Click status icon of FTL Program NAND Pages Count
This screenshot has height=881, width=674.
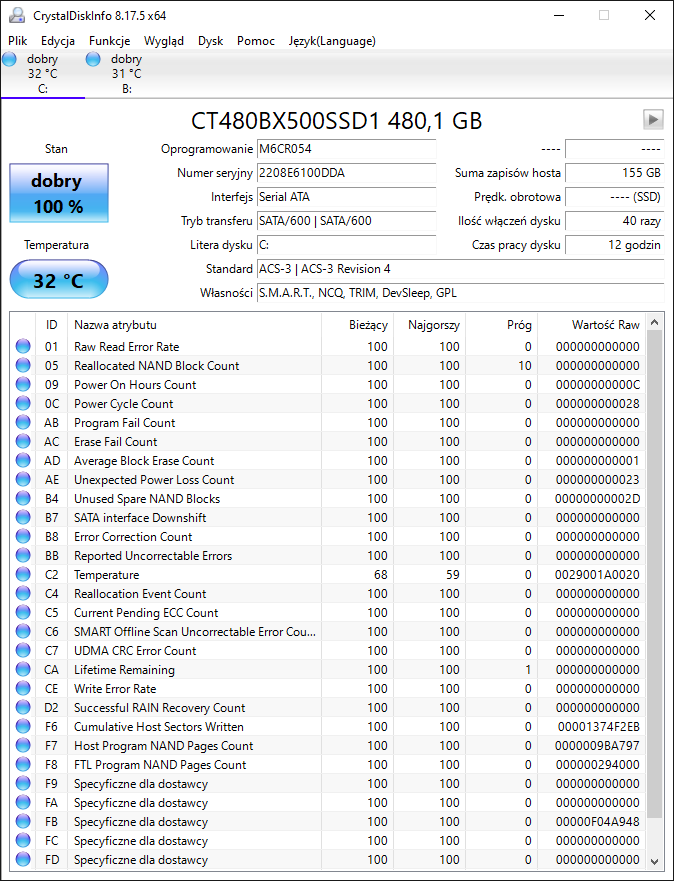pos(23,764)
